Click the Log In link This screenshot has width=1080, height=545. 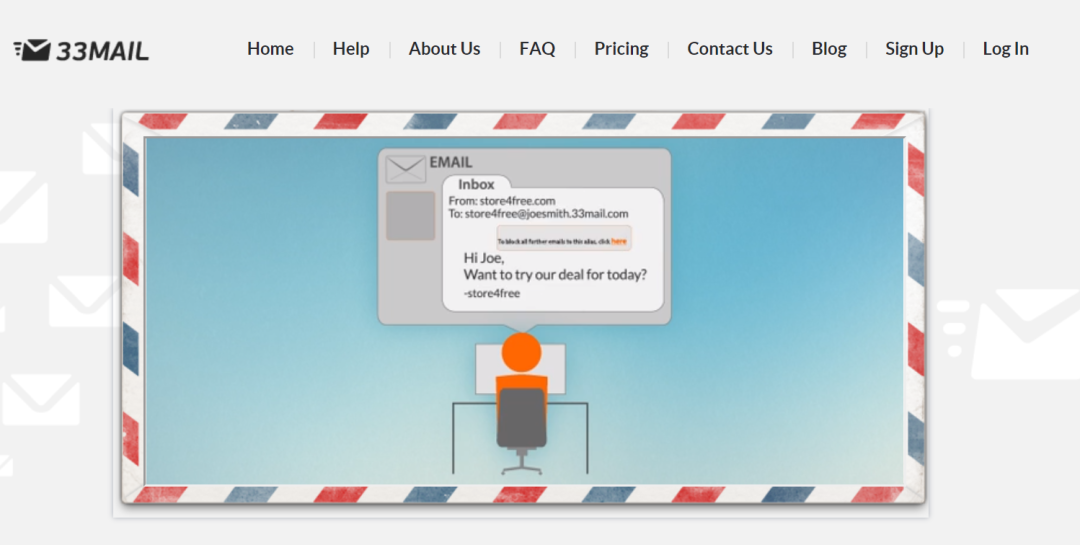[1005, 49]
